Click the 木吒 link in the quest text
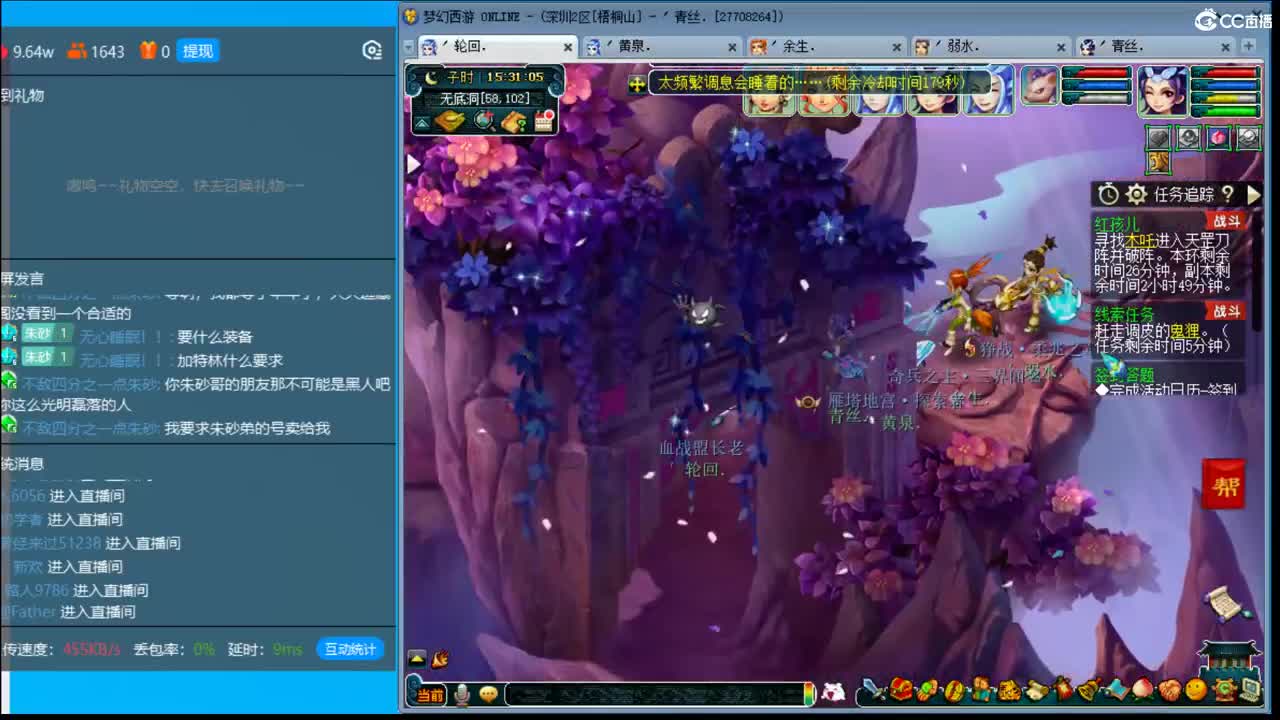 (x=1140, y=240)
